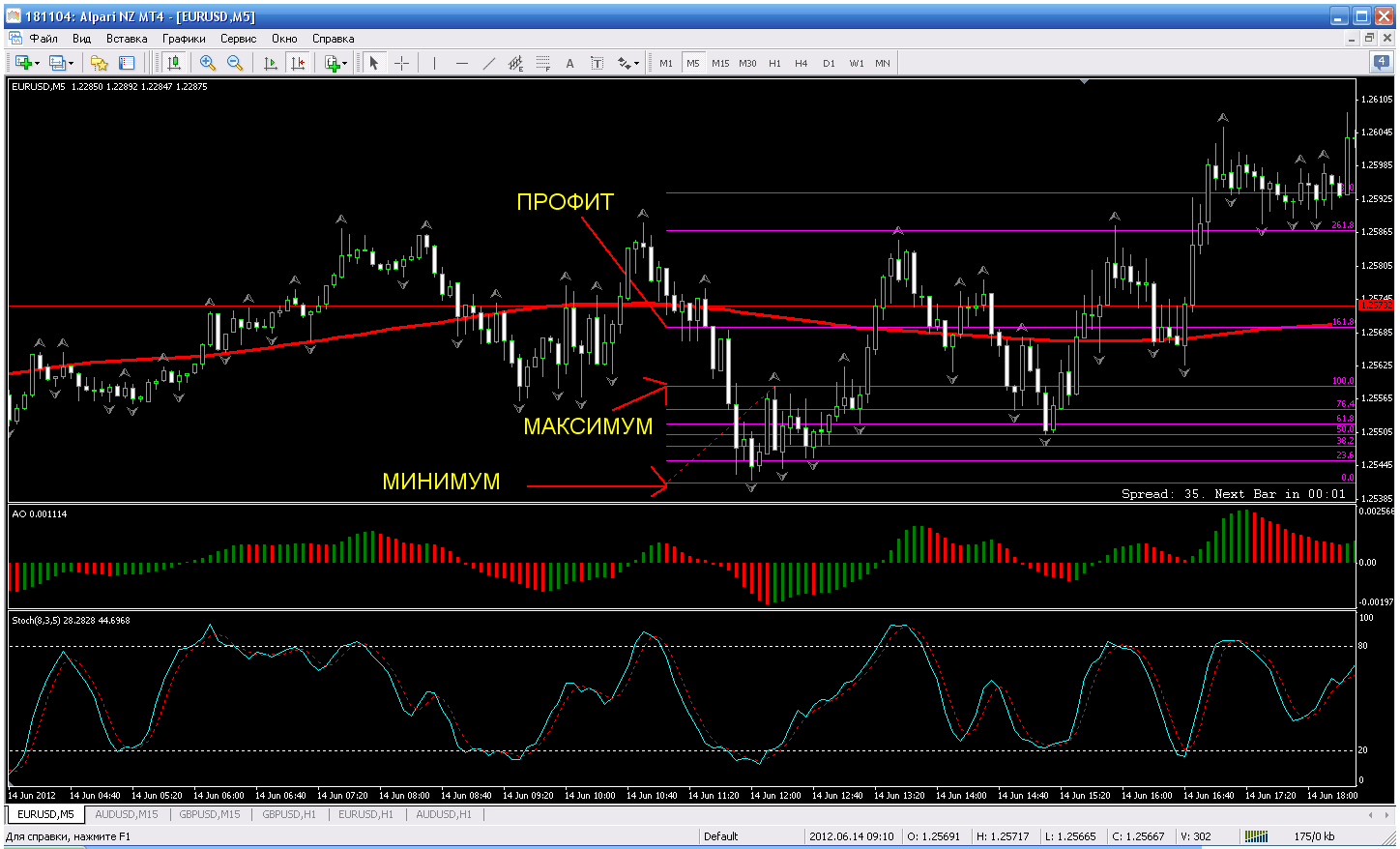Click the arrows symbols tool icon
This screenshot has width=1400, height=849.
[x=625, y=63]
